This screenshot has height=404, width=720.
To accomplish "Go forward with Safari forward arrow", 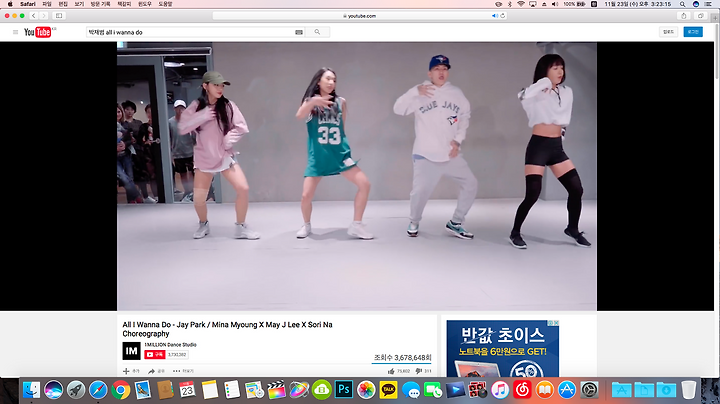I will tap(44, 16).
